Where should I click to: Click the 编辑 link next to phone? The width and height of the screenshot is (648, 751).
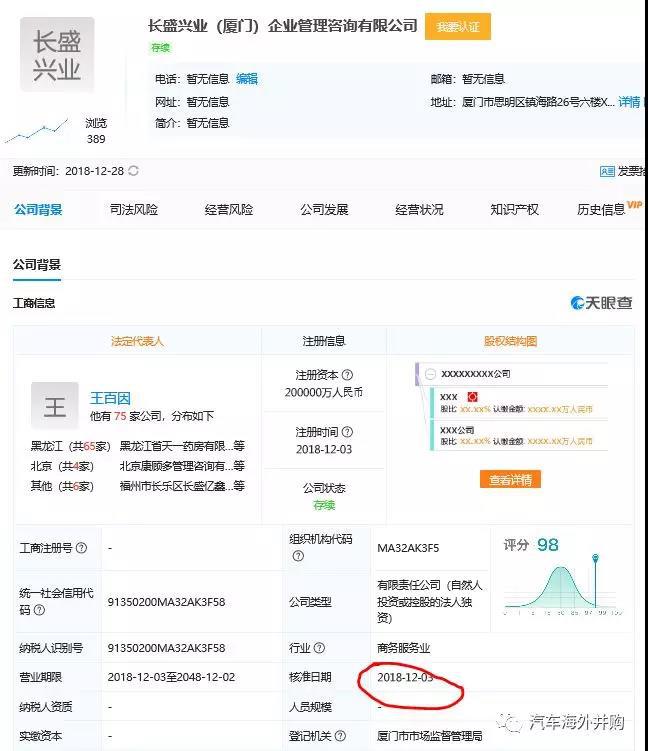point(247,79)
